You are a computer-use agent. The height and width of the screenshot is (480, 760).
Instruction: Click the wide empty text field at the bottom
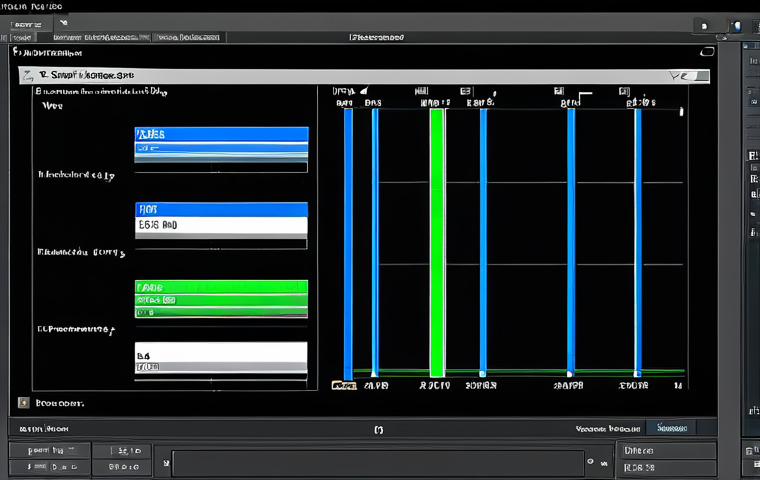pos(378,464)
